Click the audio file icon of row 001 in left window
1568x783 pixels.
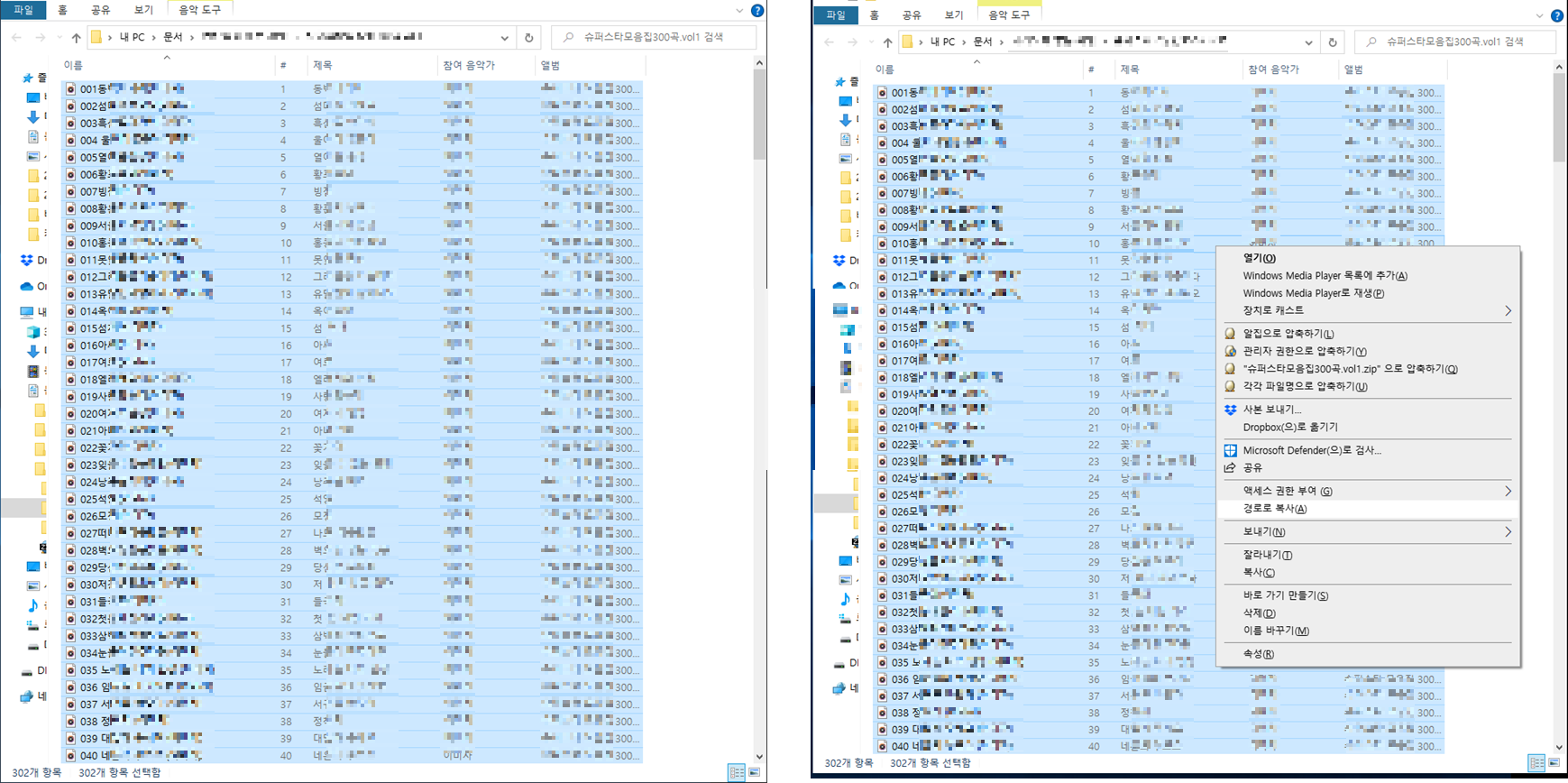[x=70, y=89]
